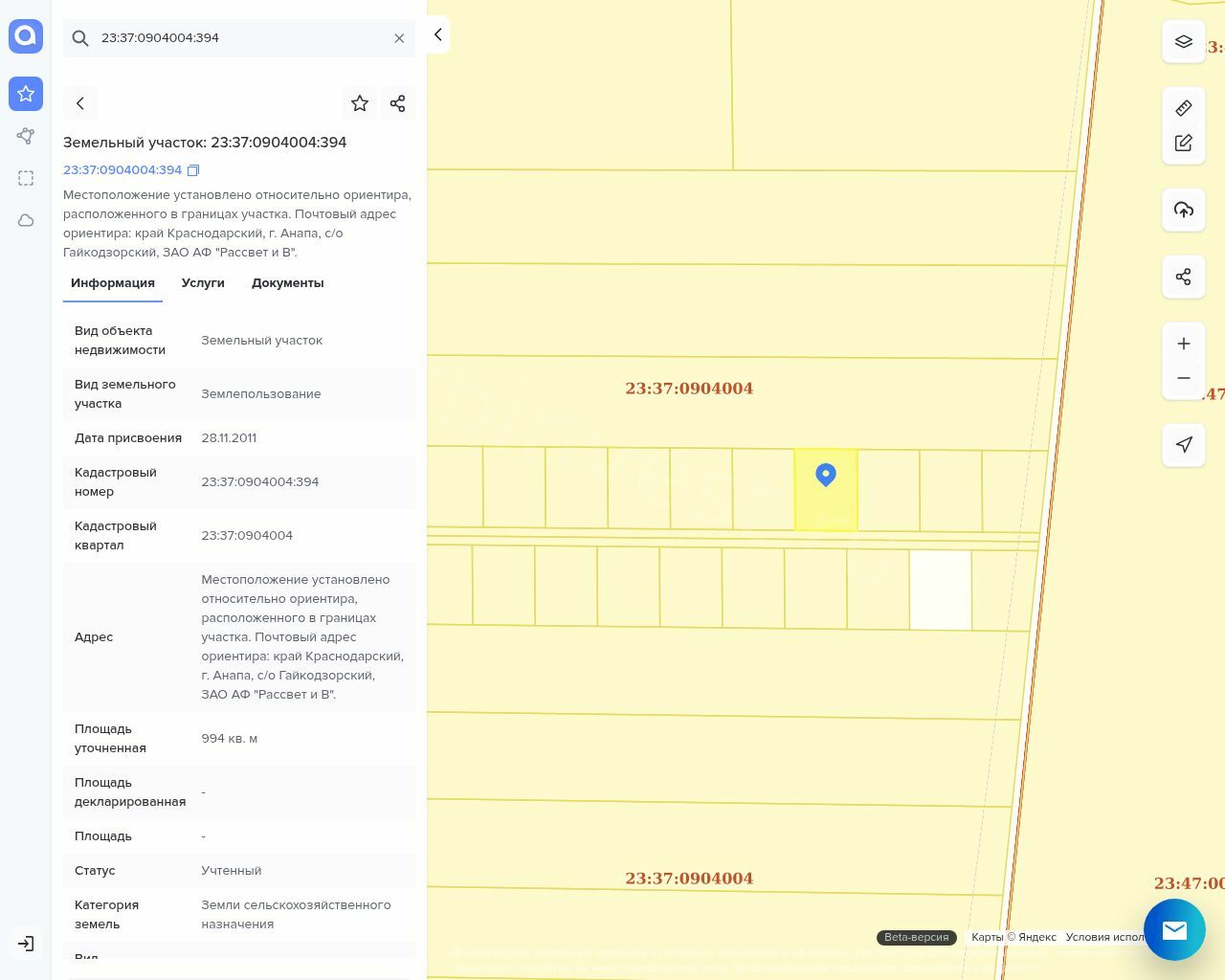
Task: Zoom out on the map
Action: (1184, 378)
